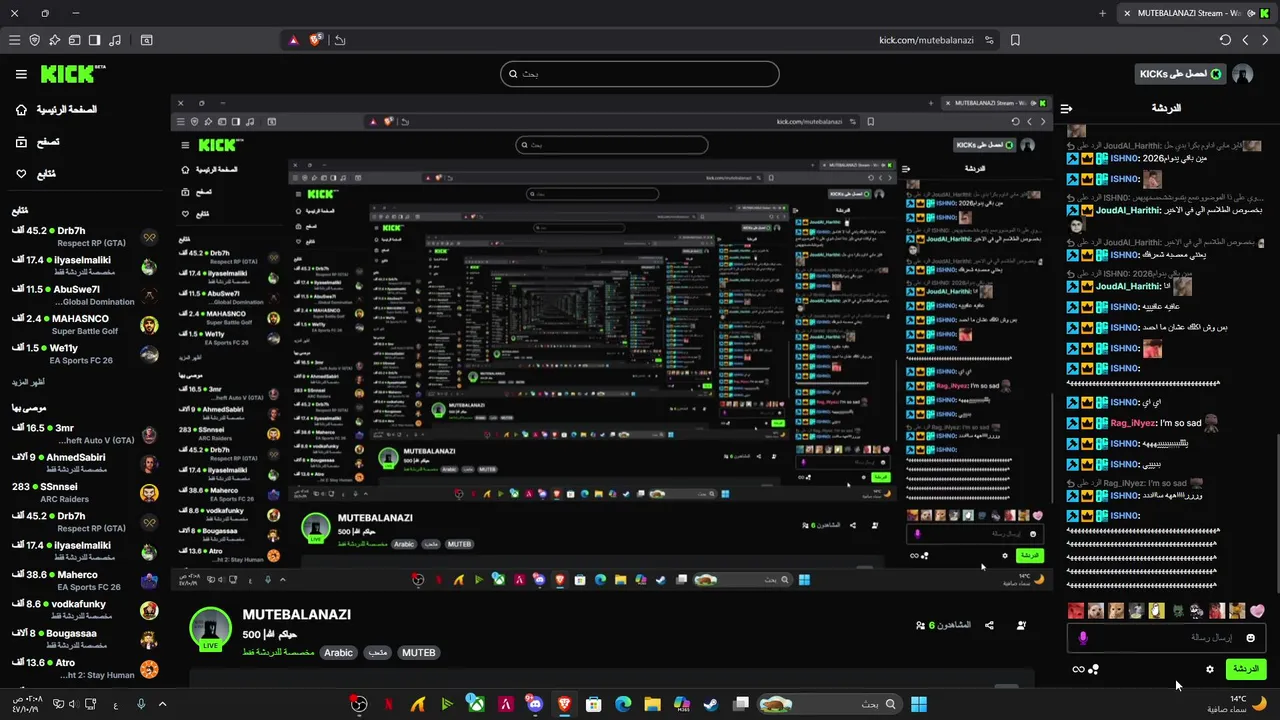
Task: Open Windows Start menu on taskbar
Action: 918,704
